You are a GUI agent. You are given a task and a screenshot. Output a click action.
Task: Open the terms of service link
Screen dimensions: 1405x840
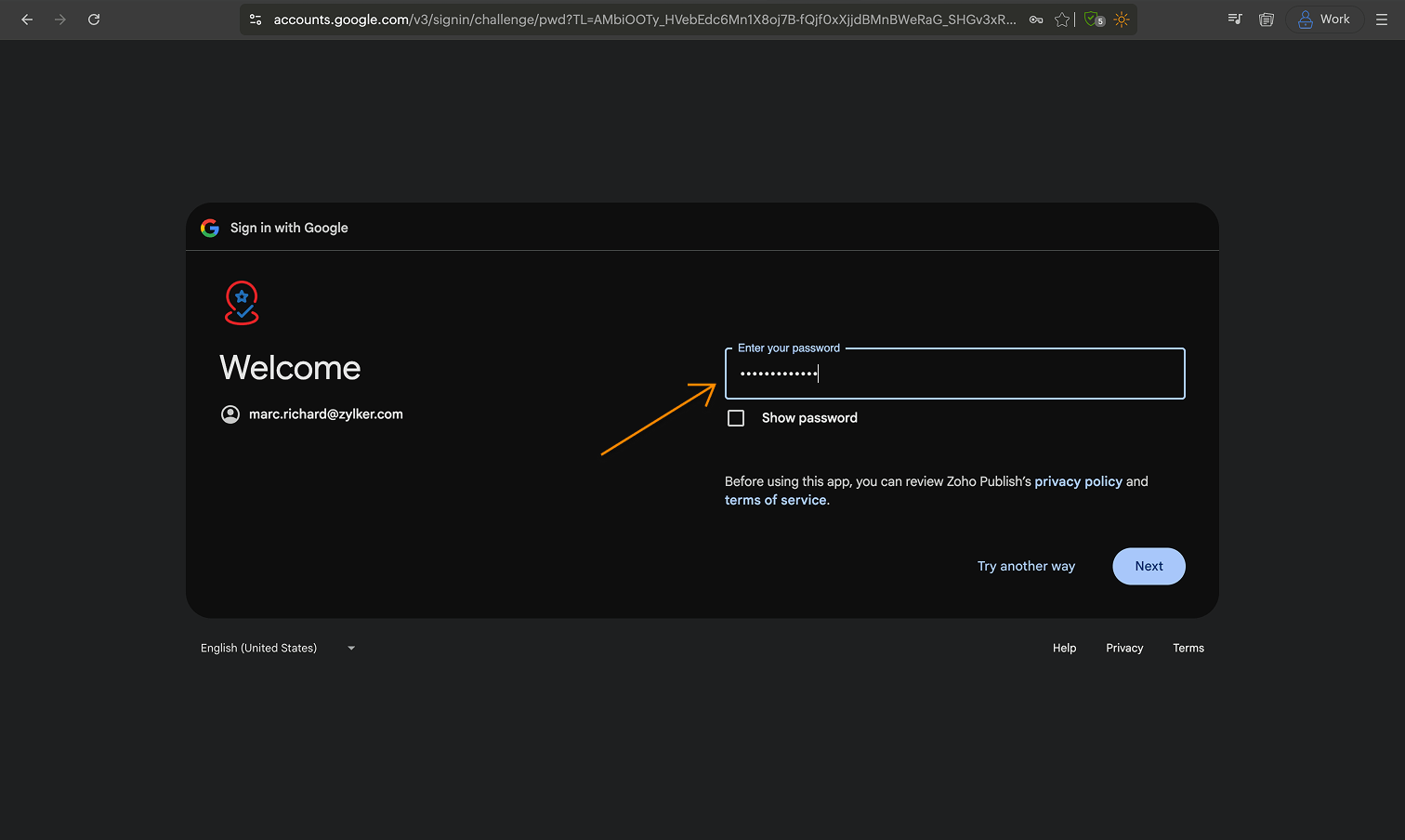[x=775, y=500]
